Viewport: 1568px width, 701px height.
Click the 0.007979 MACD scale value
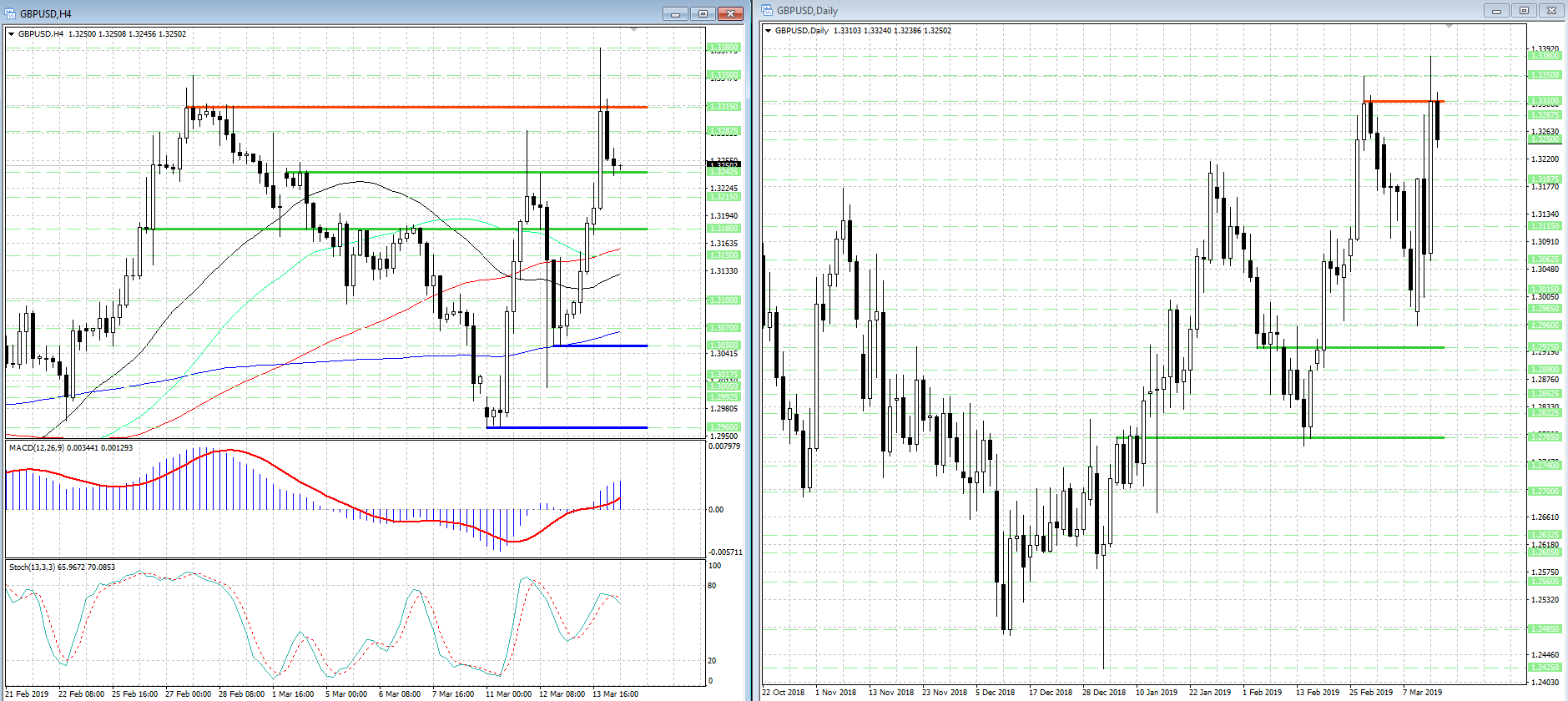pyautogui.click(x=724, y=446)
